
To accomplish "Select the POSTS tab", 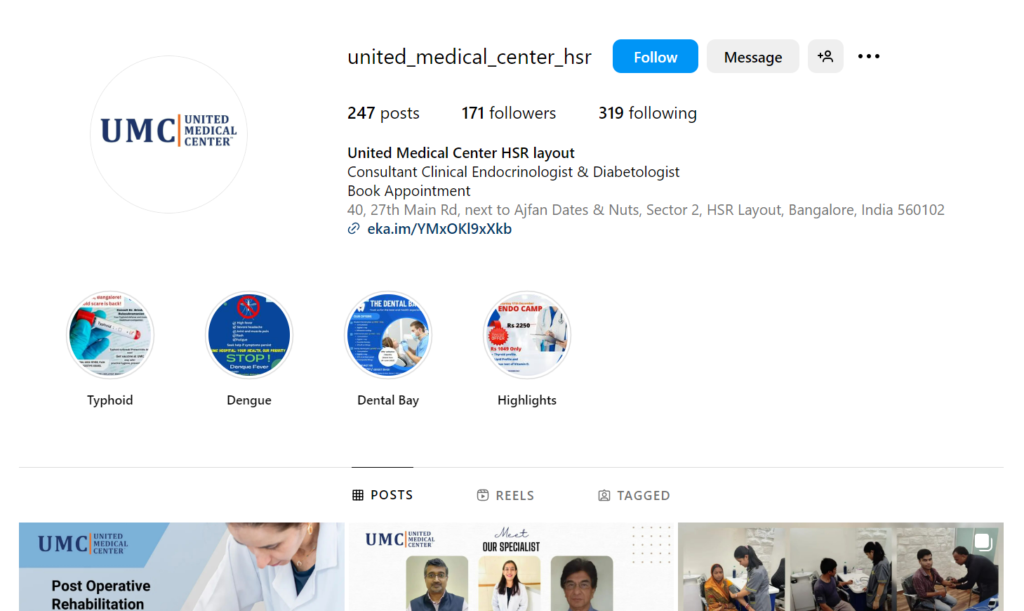I will coord(382,495).
